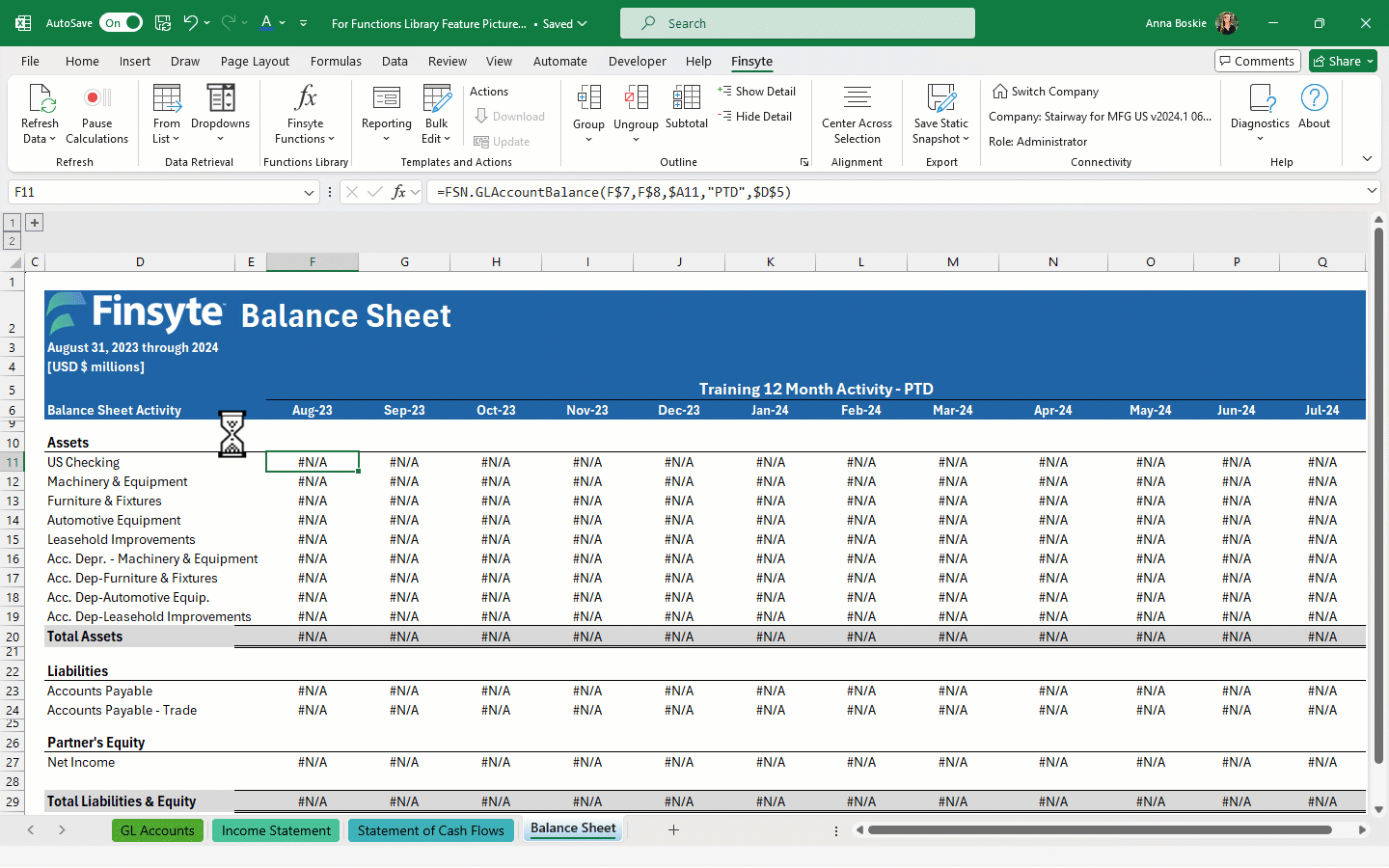Select outline level 2 button
1389x868 pixels.
tap(13, 241)
